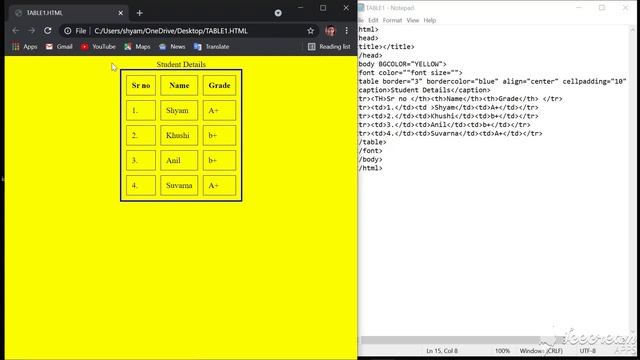Focus the Chrome address bar URL

tap(171, 31)
